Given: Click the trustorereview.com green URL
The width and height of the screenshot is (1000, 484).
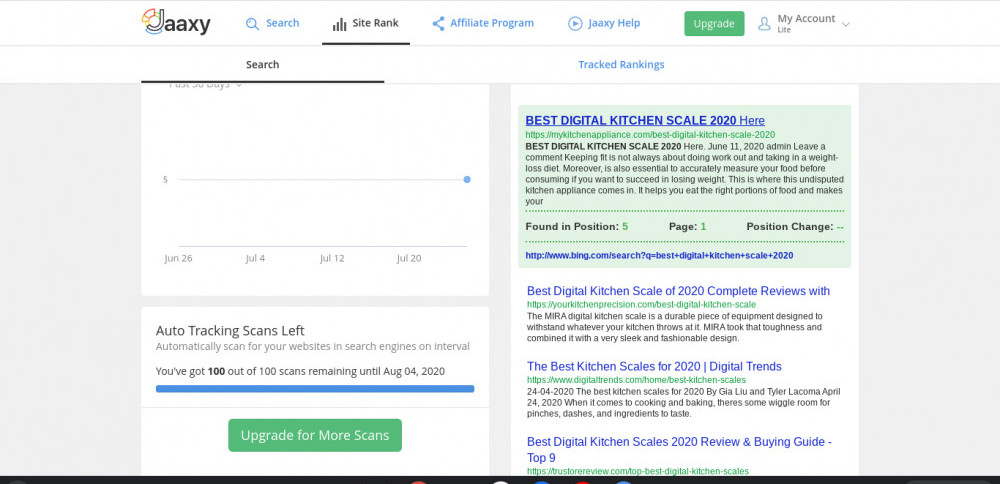Looking at the screenshot, I should click(x=638, y=471).
